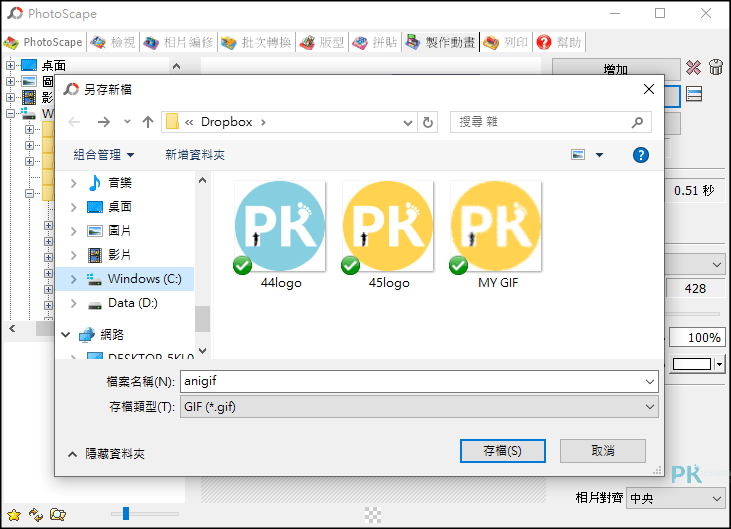This screenshot has width=731, height=529.
Task: Click Dropbox in the address path
Action: click(227, 122)
